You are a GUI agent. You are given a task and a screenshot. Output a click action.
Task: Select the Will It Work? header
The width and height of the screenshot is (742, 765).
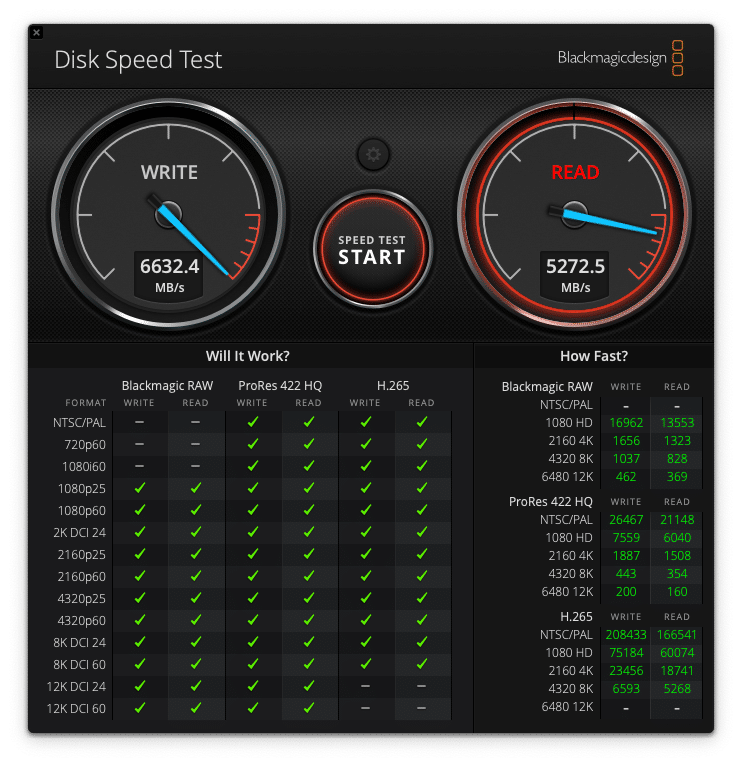click(248, 356)
